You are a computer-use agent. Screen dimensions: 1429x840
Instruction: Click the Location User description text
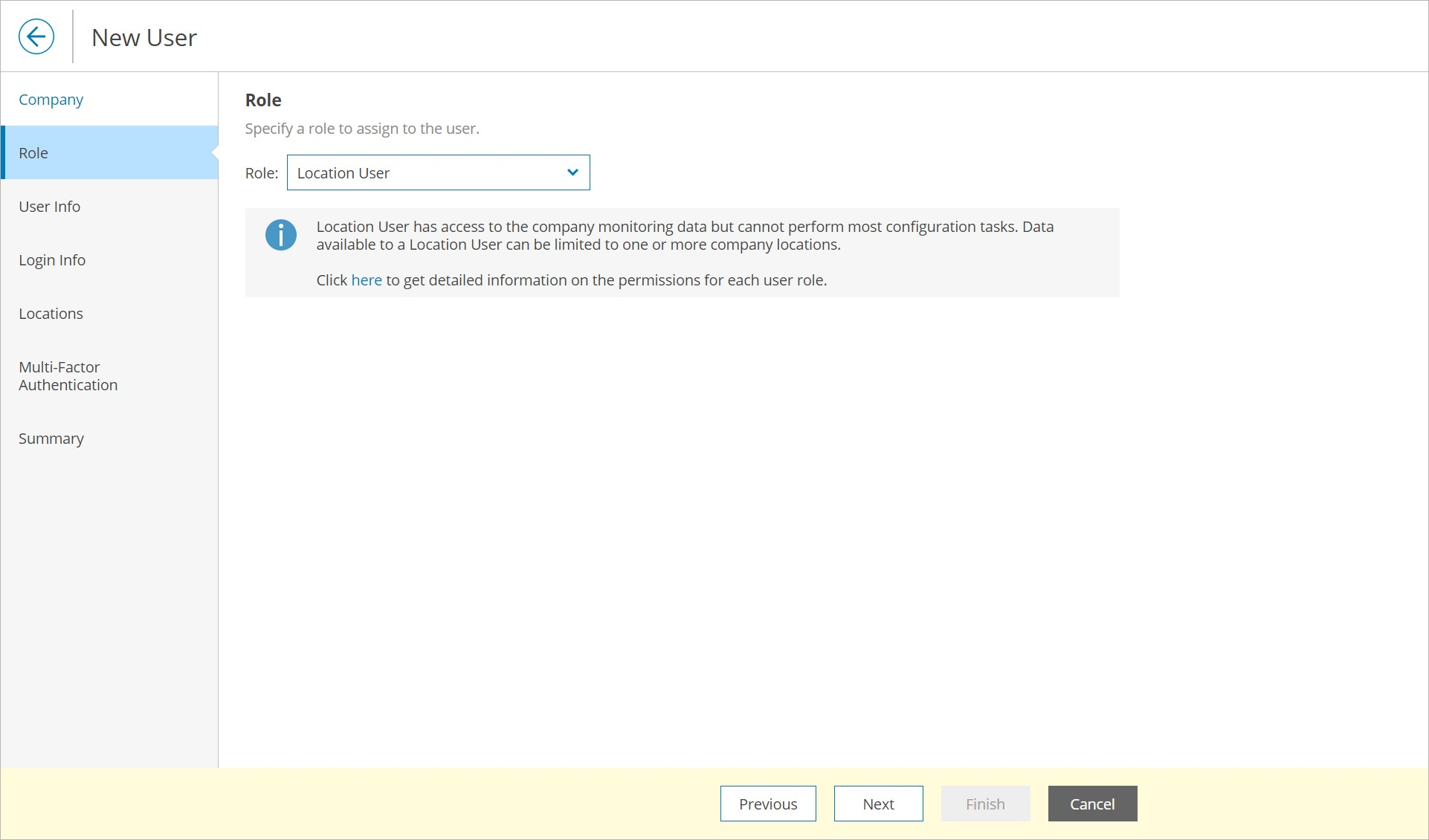pyautogui.click(x=684, y=236)
